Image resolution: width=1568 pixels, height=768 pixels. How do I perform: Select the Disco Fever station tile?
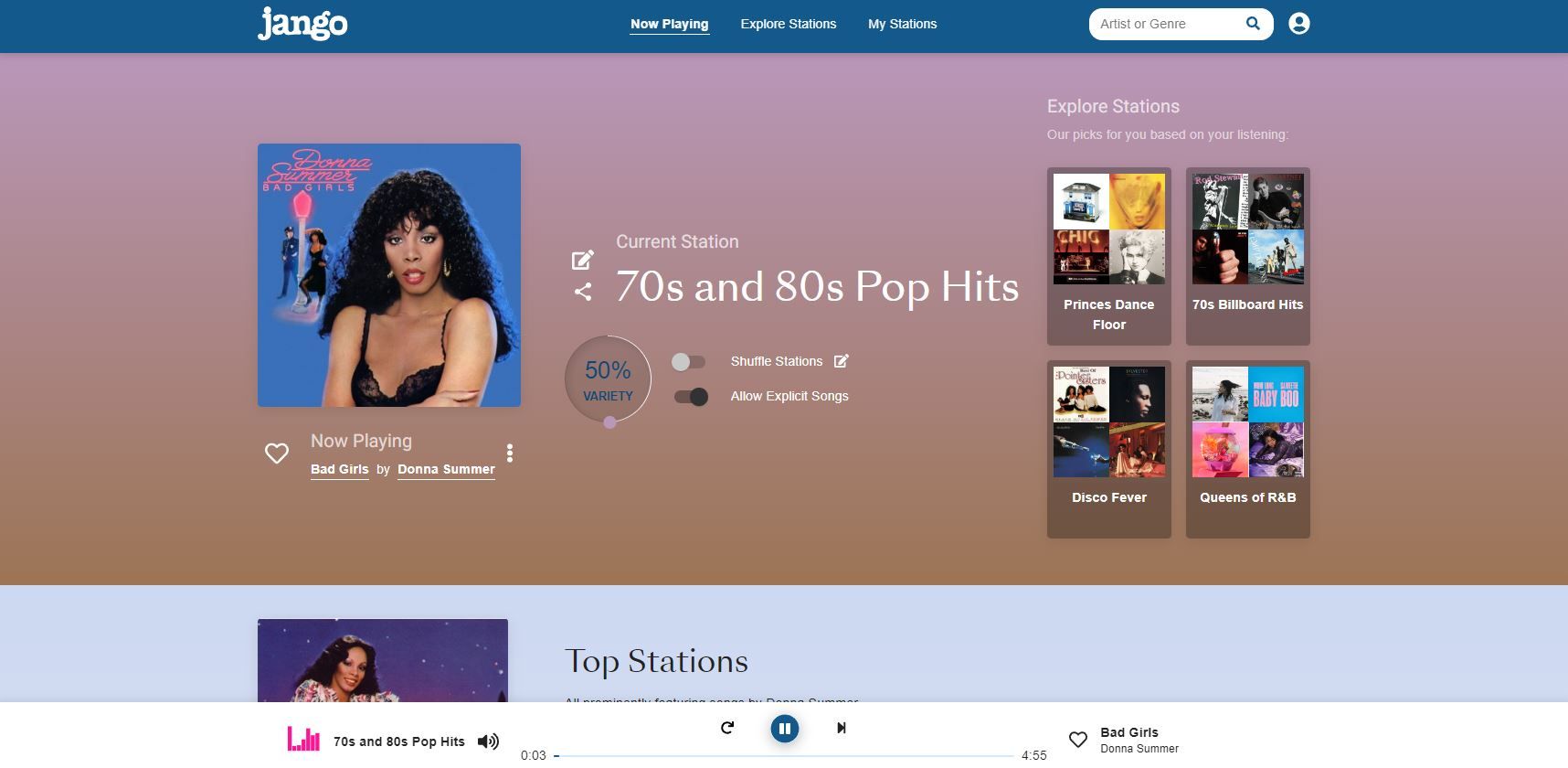click(x=1108, y=448)
